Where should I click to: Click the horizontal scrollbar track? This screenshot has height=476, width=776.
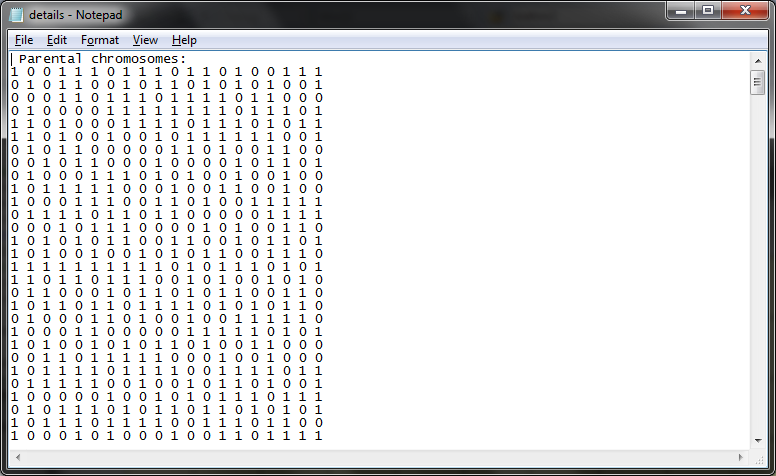click(379, 457)
